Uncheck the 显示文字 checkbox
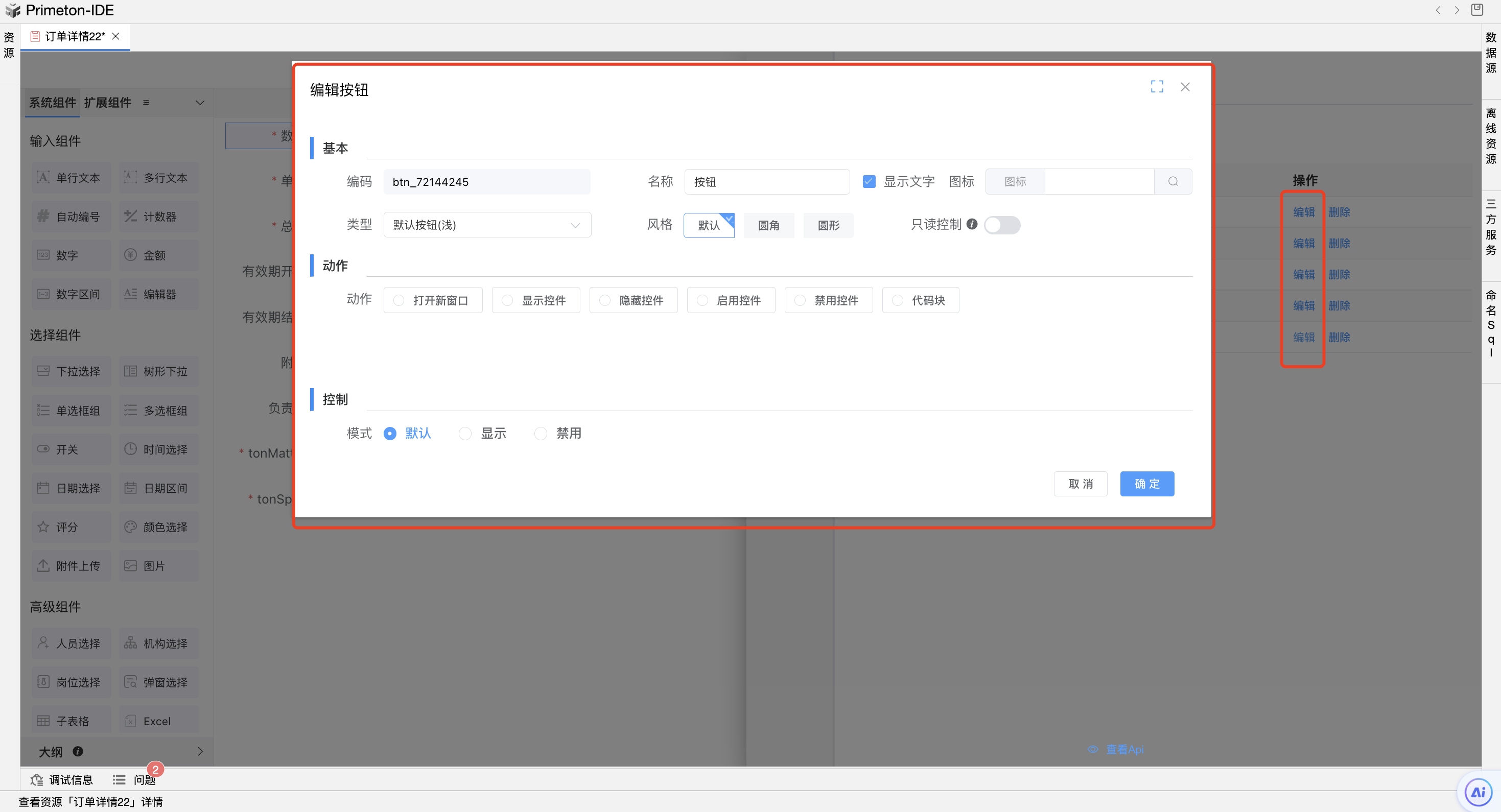The height and width of the screenshot is (812, 1501). pos(869,182)
